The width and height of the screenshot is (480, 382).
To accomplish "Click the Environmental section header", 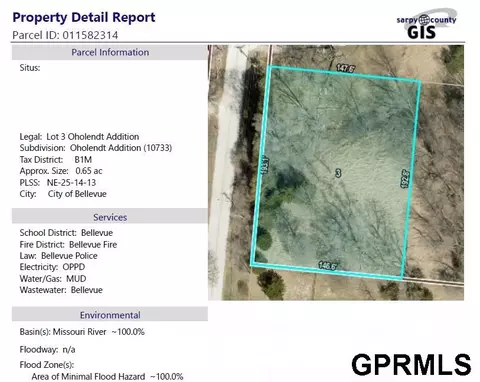I will click(110, 315).
